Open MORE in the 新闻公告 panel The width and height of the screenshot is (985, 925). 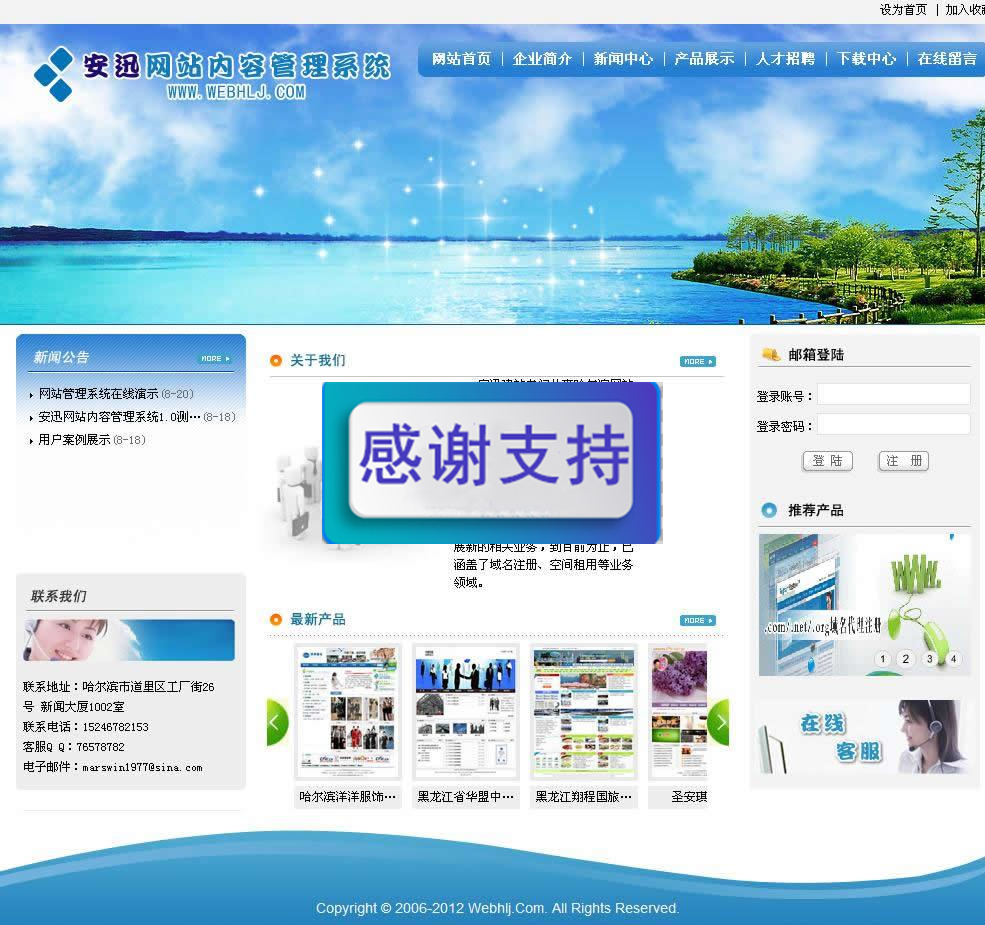[x=215, y=359]
